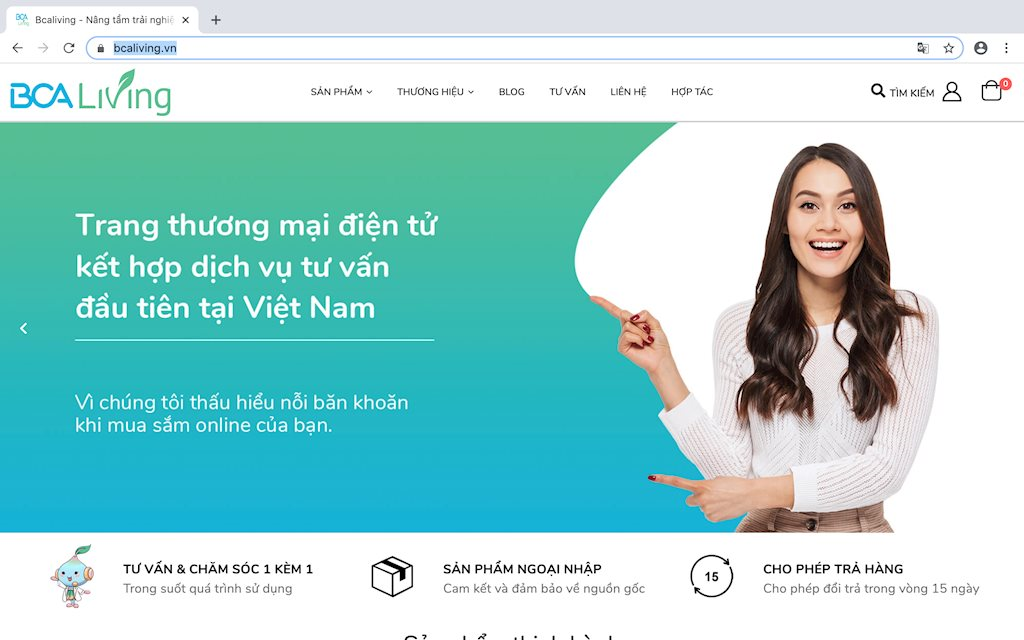The width and height of the screenshot is (1024, 640).
Task: Click the imported product box icon
Action: click(392, 576)
